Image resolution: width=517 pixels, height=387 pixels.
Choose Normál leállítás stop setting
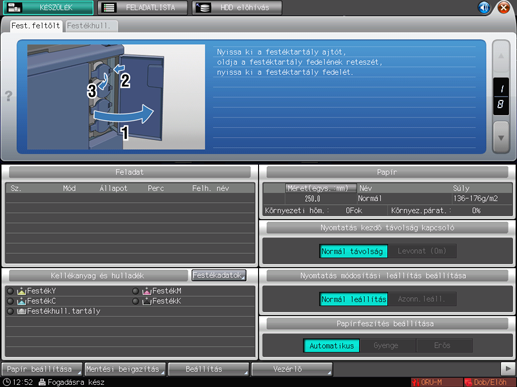click(x=353, y=299)
